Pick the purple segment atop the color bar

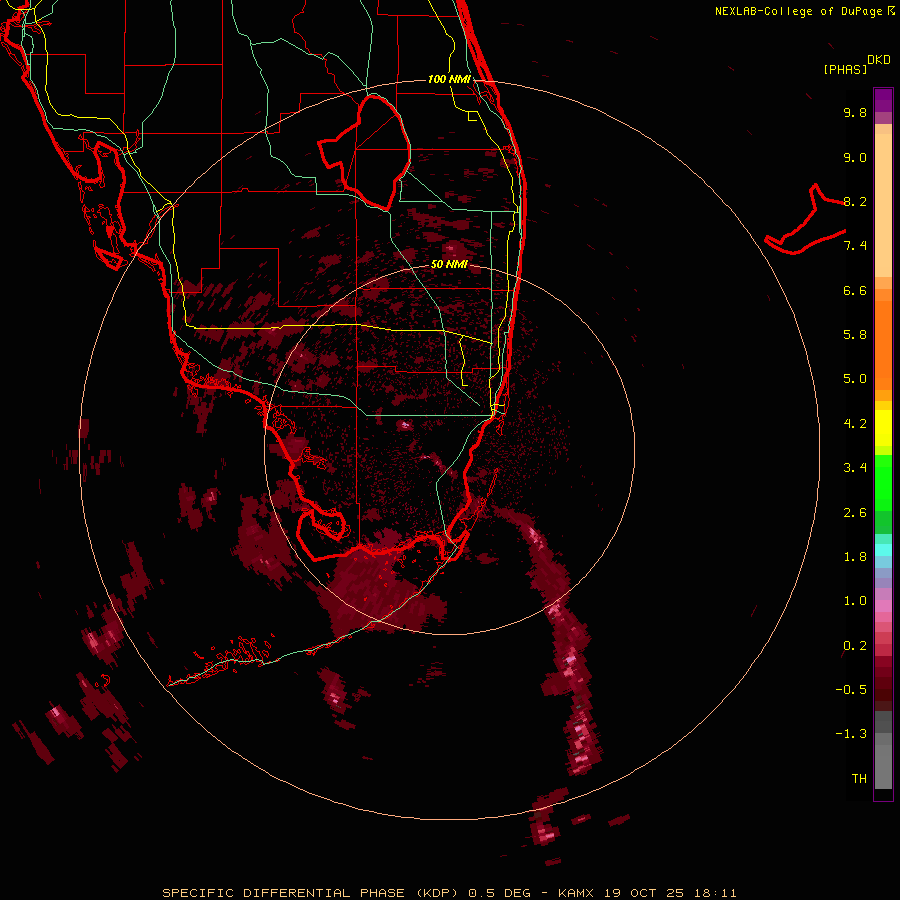coord(883,100)
